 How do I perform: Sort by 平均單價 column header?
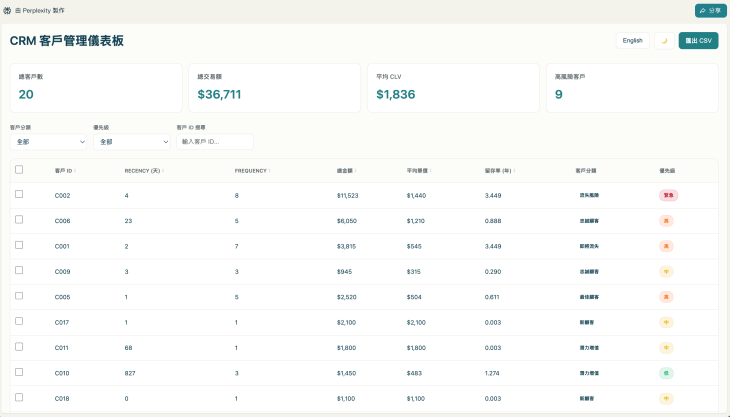tap(419, 171)
